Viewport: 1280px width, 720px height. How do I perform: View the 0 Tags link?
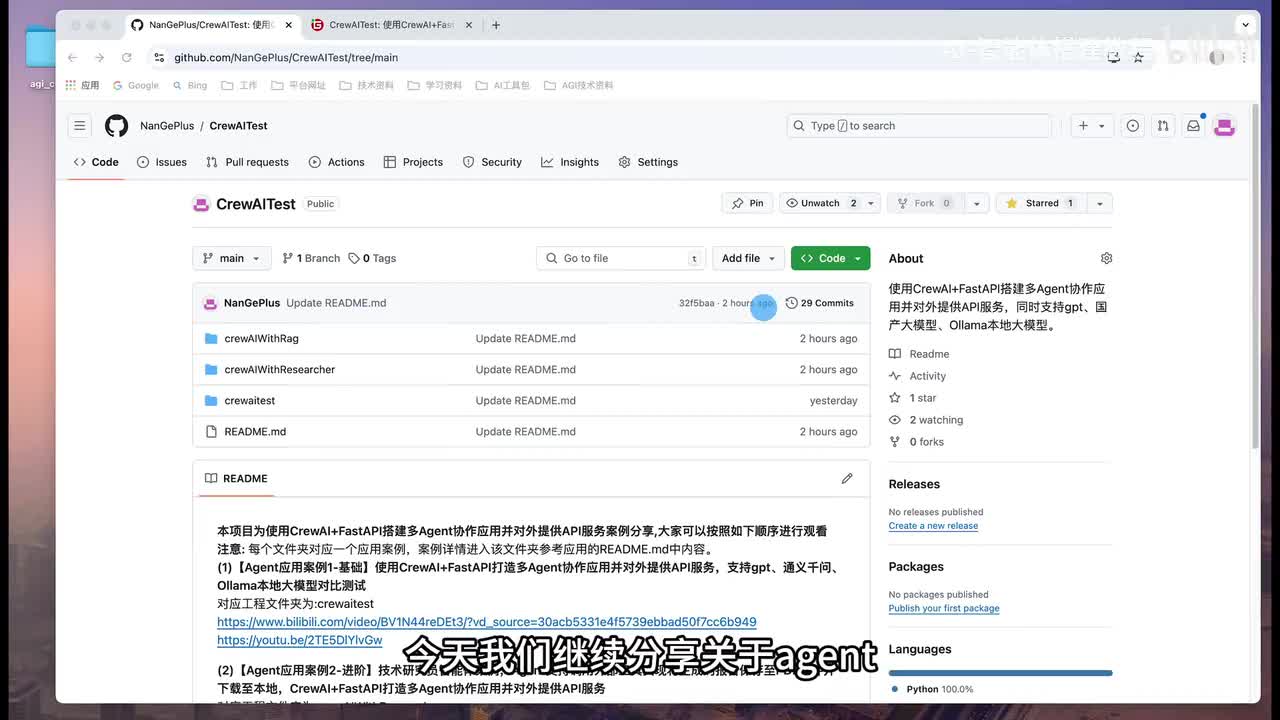pos(372,258)
